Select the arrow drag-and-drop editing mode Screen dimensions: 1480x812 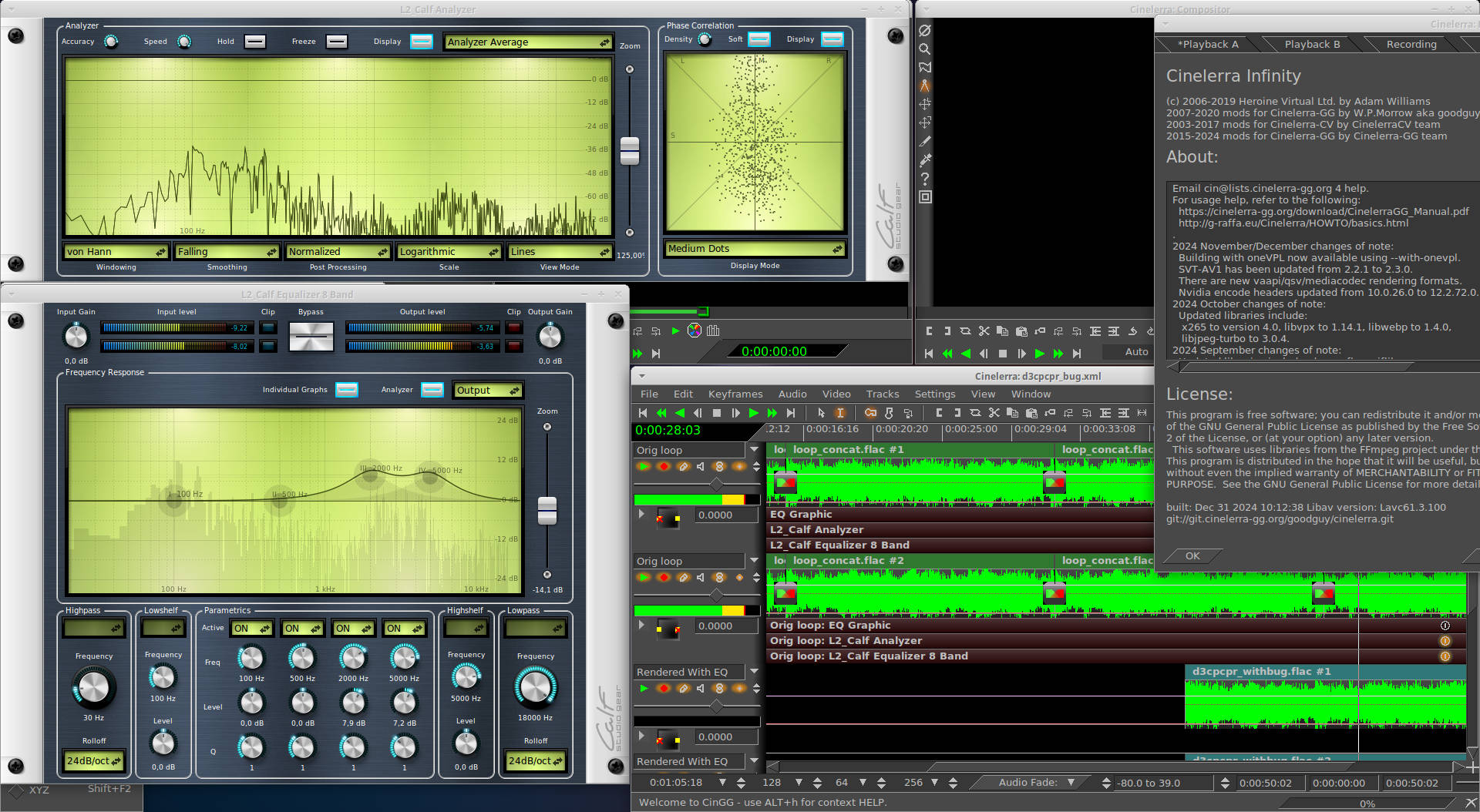point(821,413)
